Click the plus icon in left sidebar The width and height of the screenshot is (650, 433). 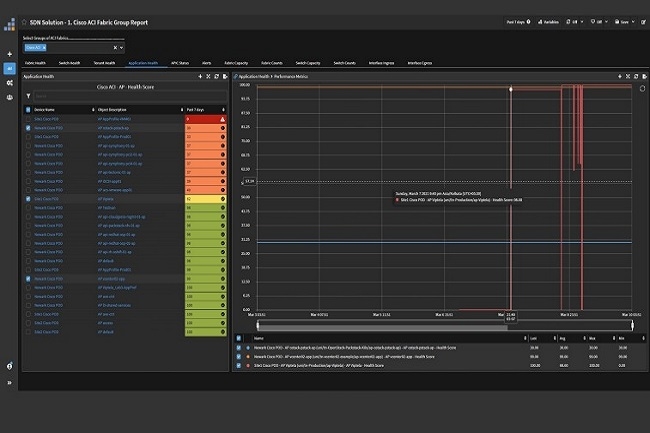click(x=10, y=54)
